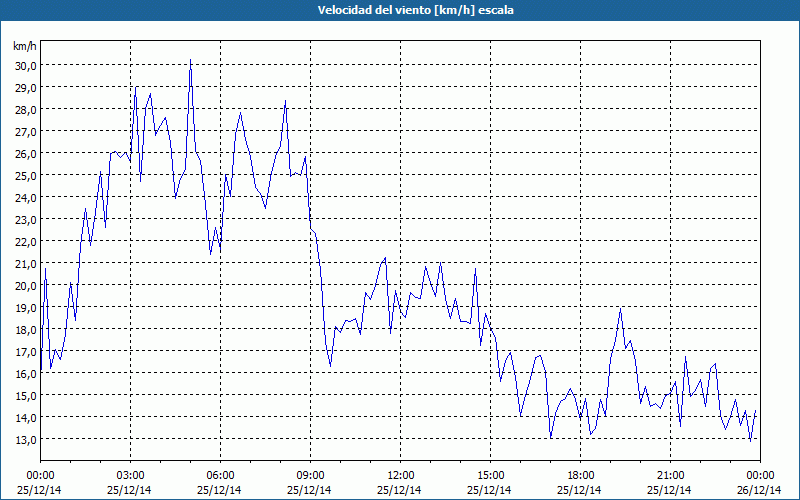Select the '15:00' x-axis time label
Screen dimensions: 800x500
pyautogui.click(x=490, y=476)
